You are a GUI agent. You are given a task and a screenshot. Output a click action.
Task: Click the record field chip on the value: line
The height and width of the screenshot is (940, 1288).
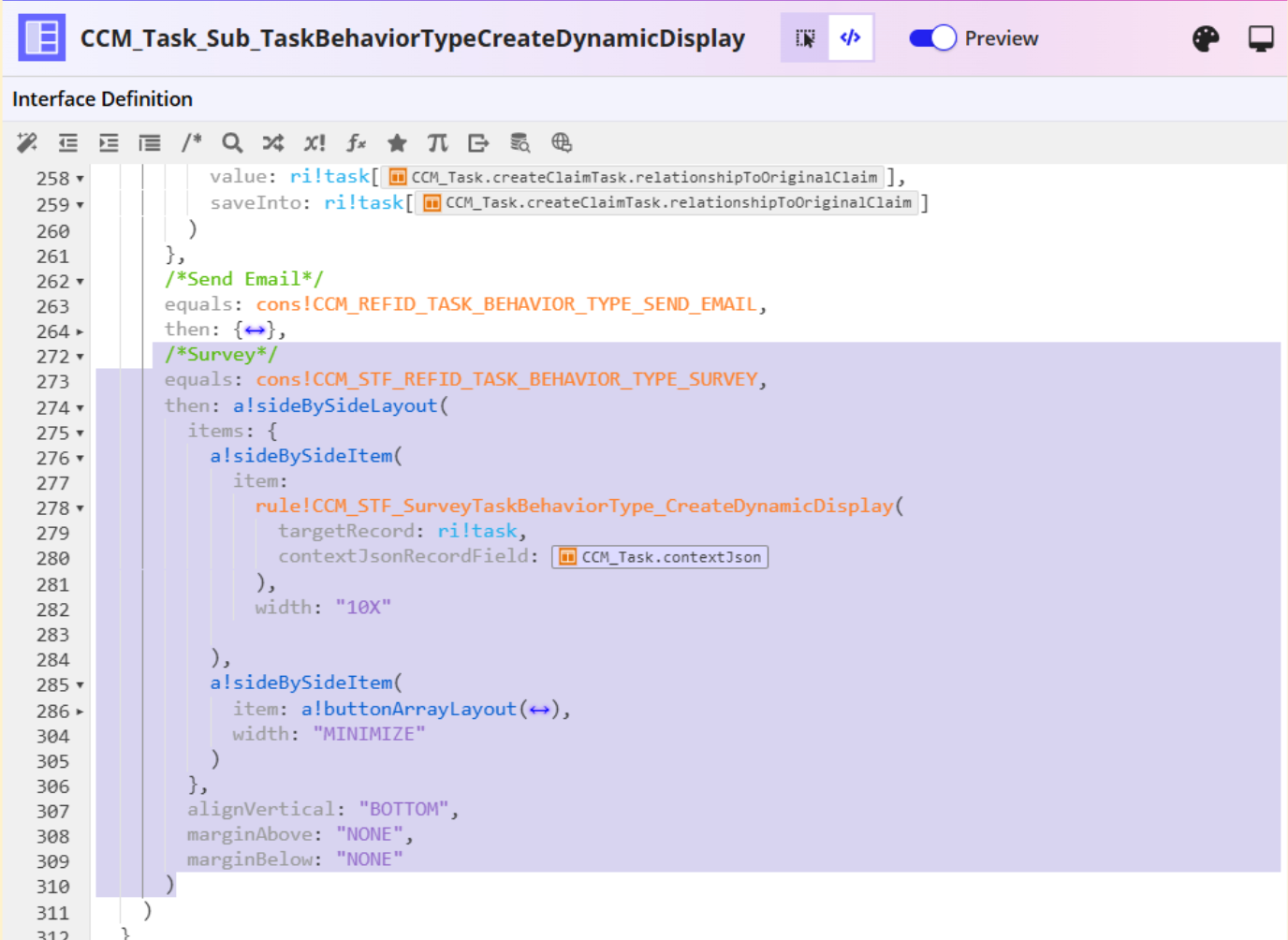point(634,177)
